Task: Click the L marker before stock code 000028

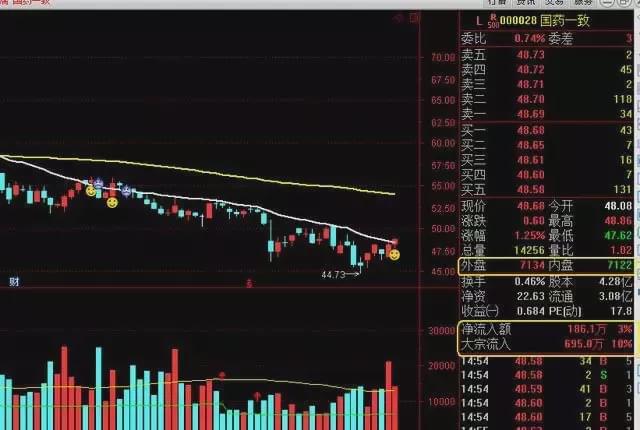Action: pos(479,20)
